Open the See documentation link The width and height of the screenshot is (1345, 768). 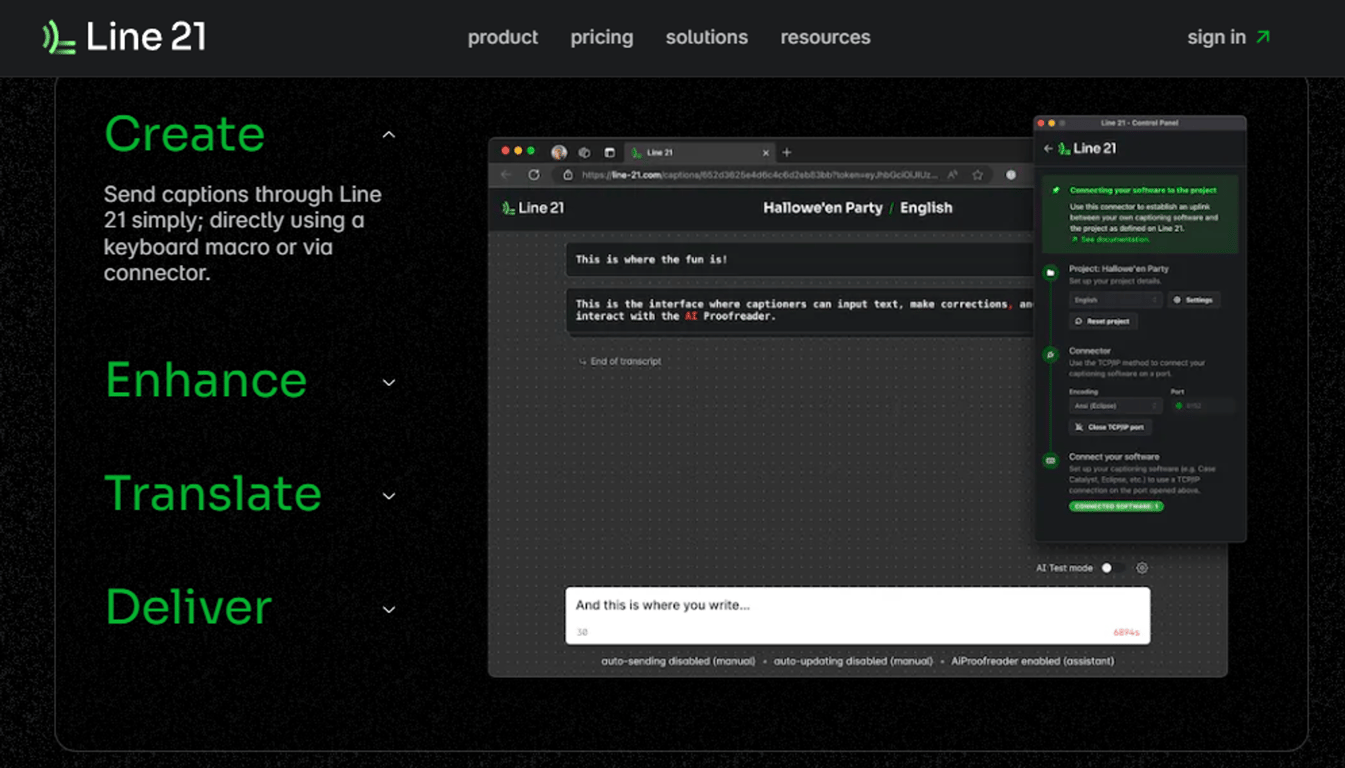coord(1110,240)
